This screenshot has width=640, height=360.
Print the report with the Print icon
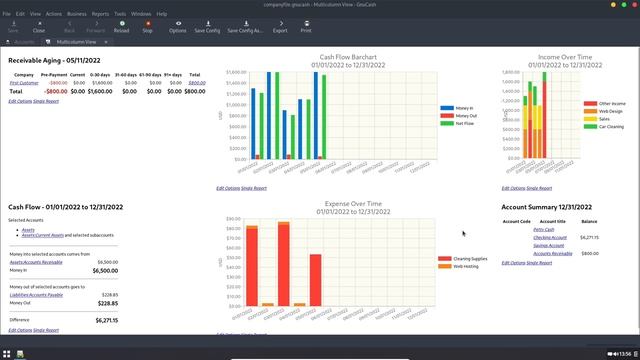coord(306,27)
